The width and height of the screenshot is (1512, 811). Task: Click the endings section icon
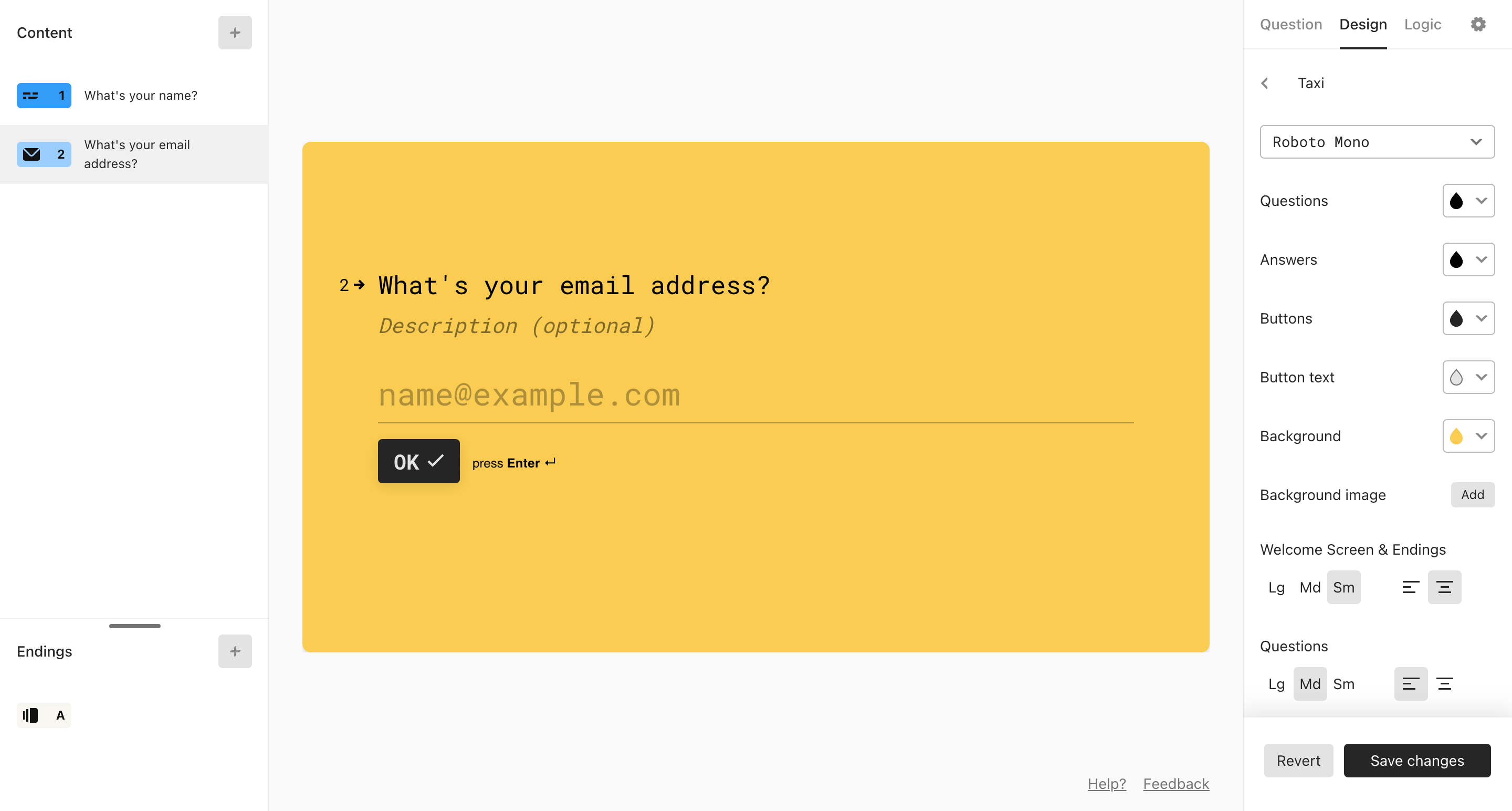click(30, 715)
